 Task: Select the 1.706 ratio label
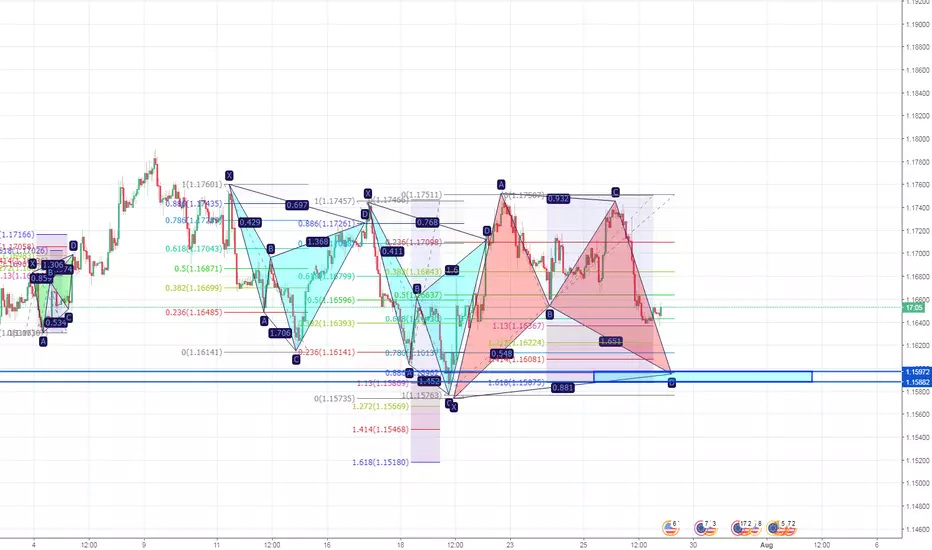point(280,333)
